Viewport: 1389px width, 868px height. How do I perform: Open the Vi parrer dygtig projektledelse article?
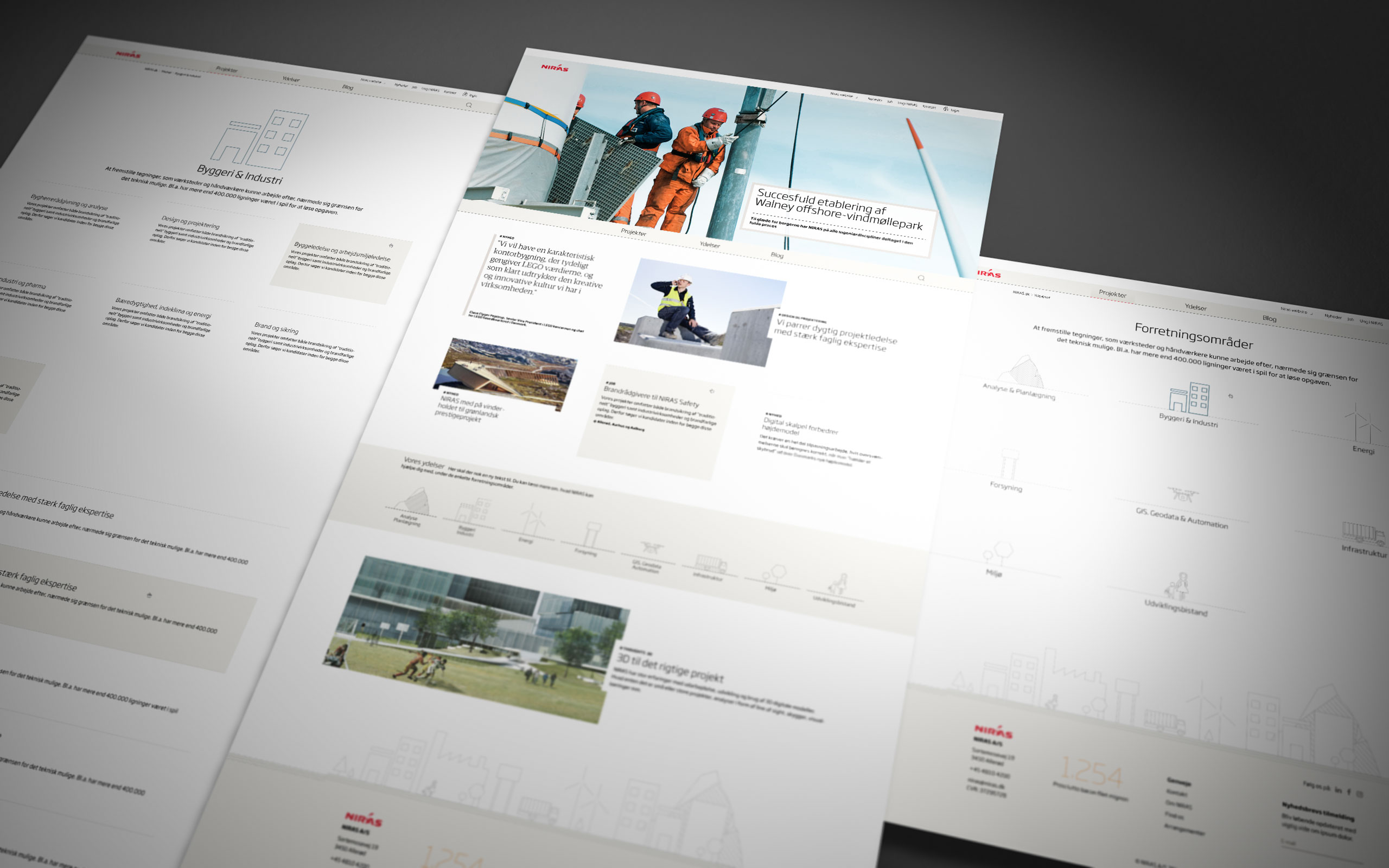click(x=834, y=336)
